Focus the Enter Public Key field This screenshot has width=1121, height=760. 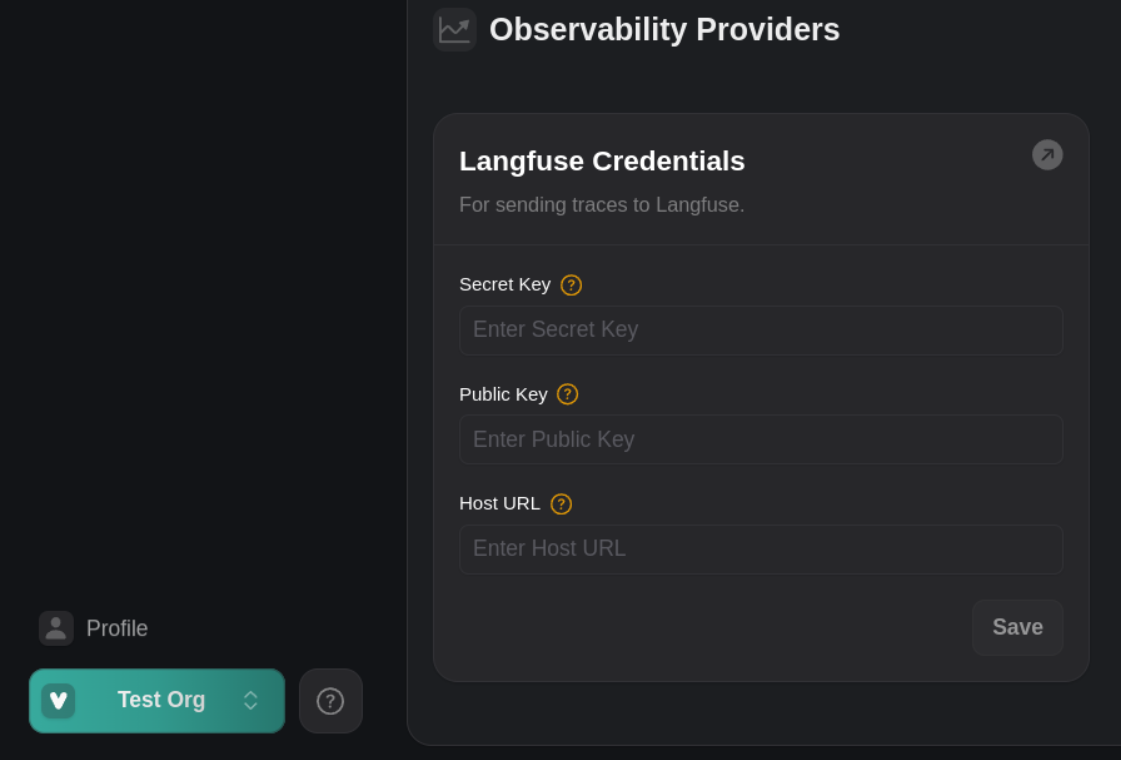tap(760, 440)
